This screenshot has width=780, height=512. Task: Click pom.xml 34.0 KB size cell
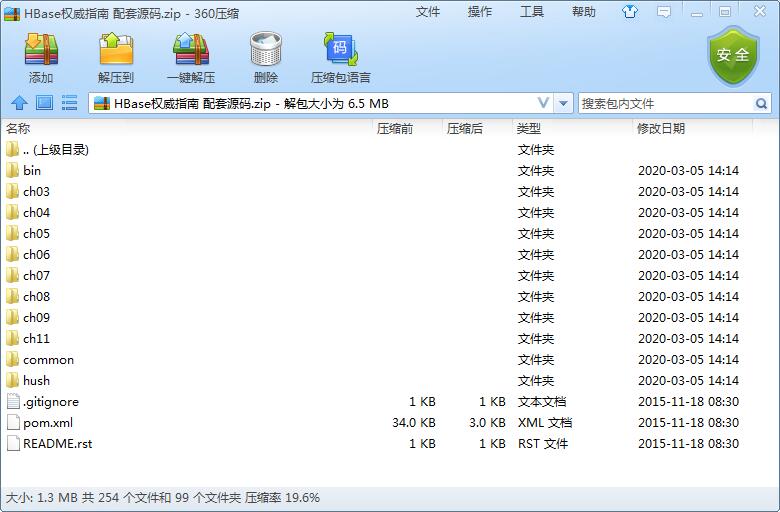(x=413, y=422)
